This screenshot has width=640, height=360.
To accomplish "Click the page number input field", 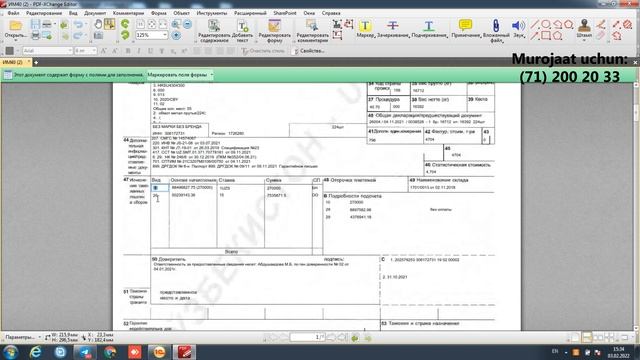I will click(x=307, y=337).
